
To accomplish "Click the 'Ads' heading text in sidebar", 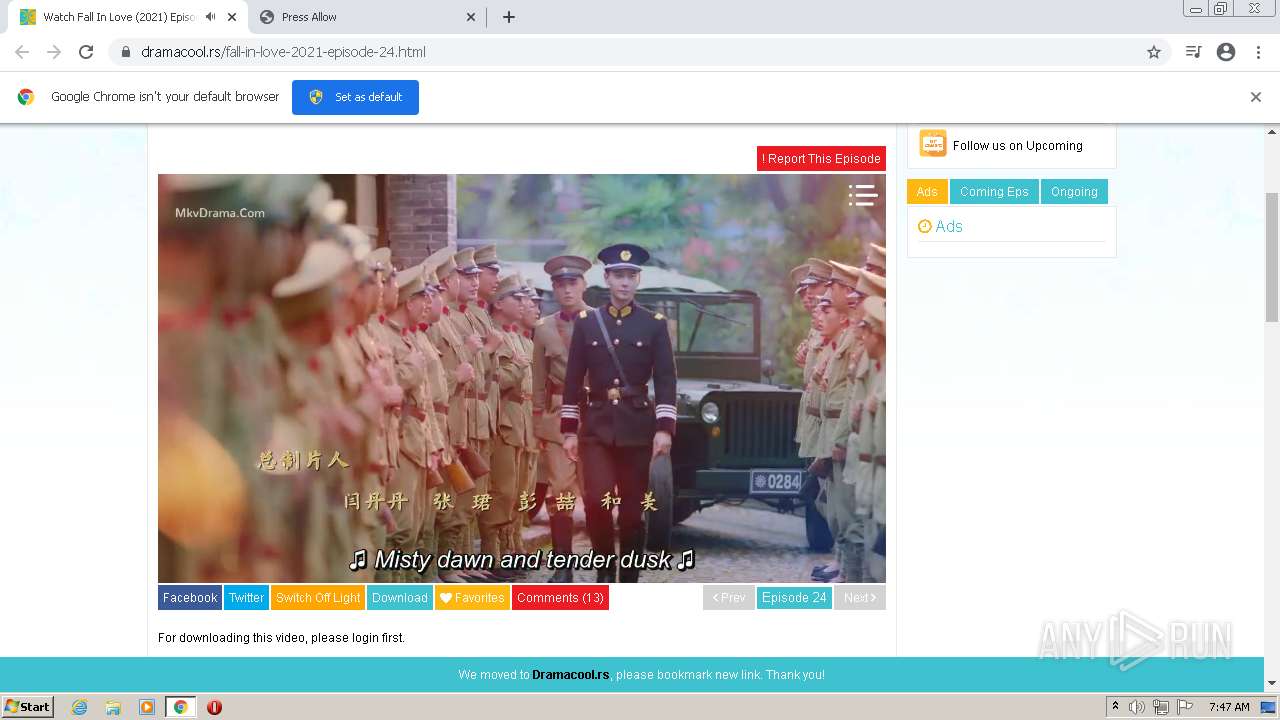I will [x=949, y=227].
